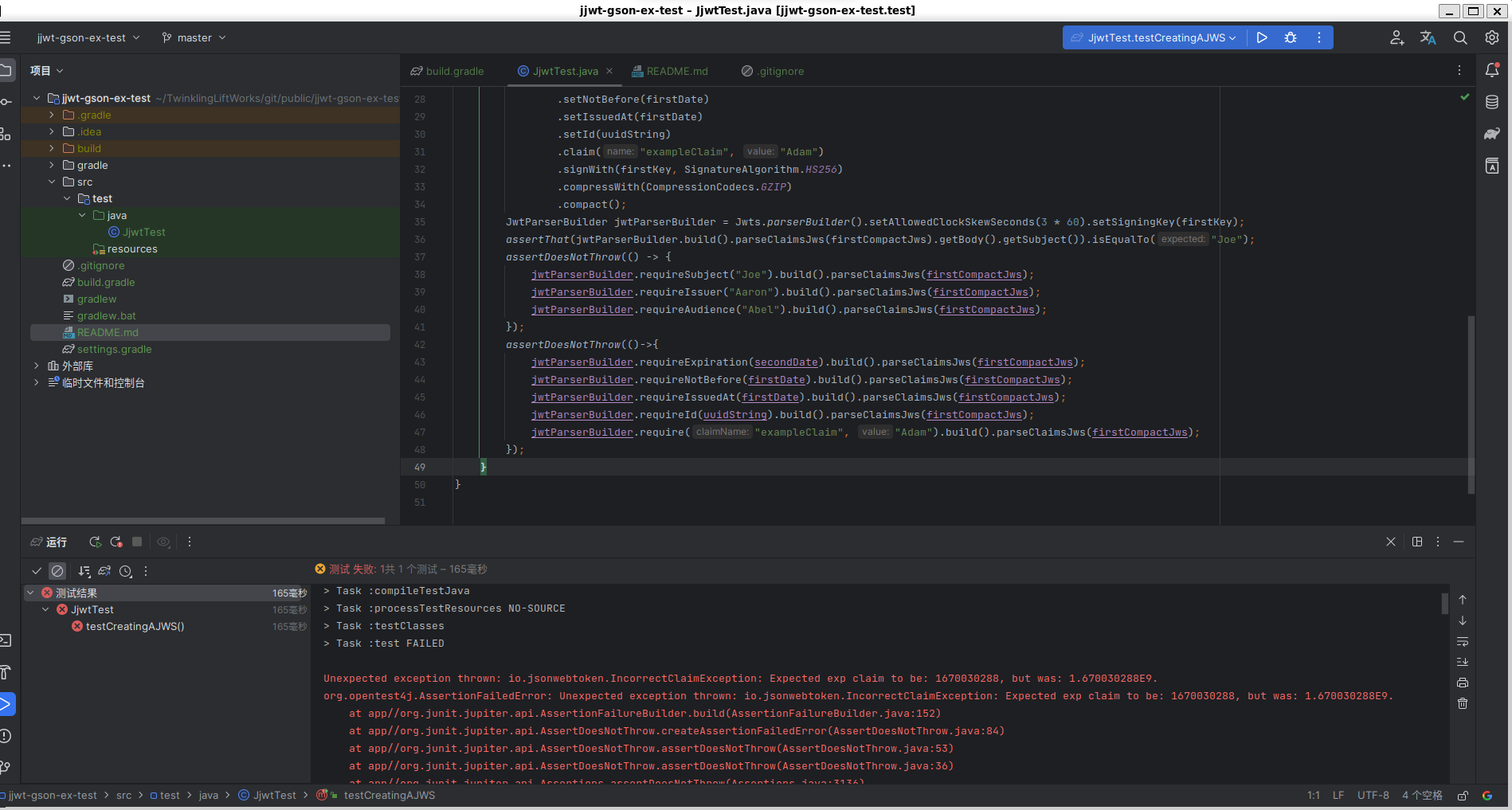Expand the build folder in tree
1512x810 pixels.
pyautogui.click(x=52, y=148)
